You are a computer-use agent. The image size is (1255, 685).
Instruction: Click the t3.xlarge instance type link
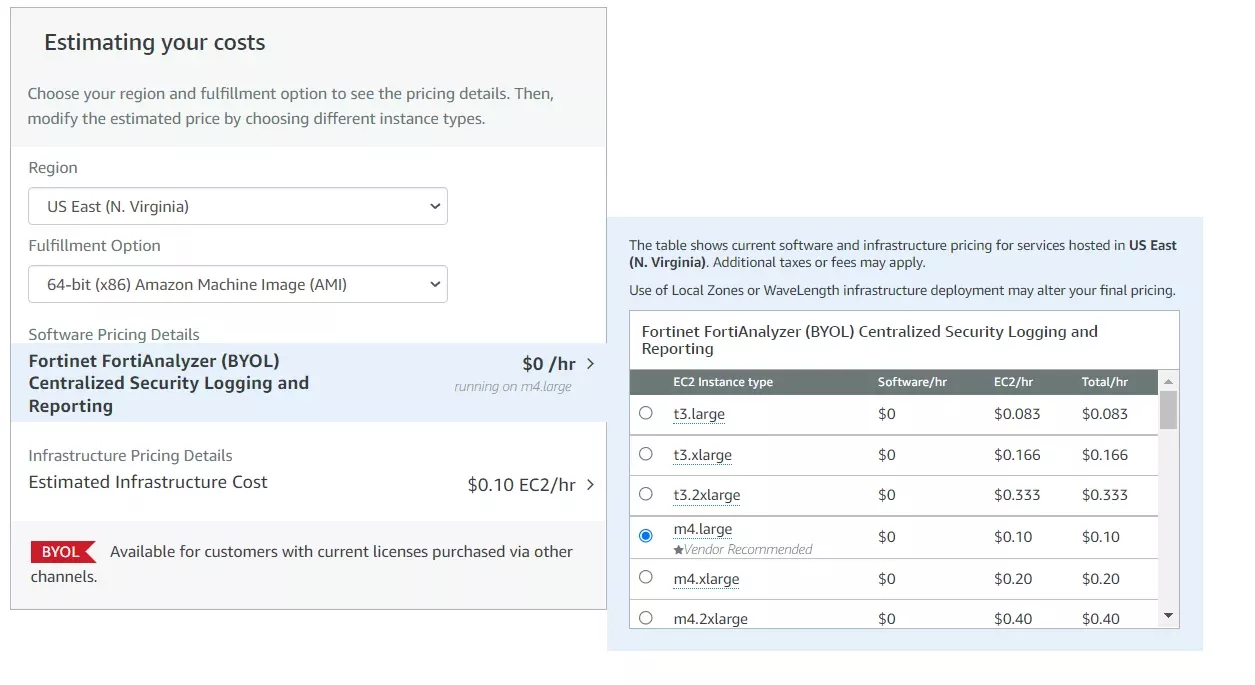pos(703,455)
